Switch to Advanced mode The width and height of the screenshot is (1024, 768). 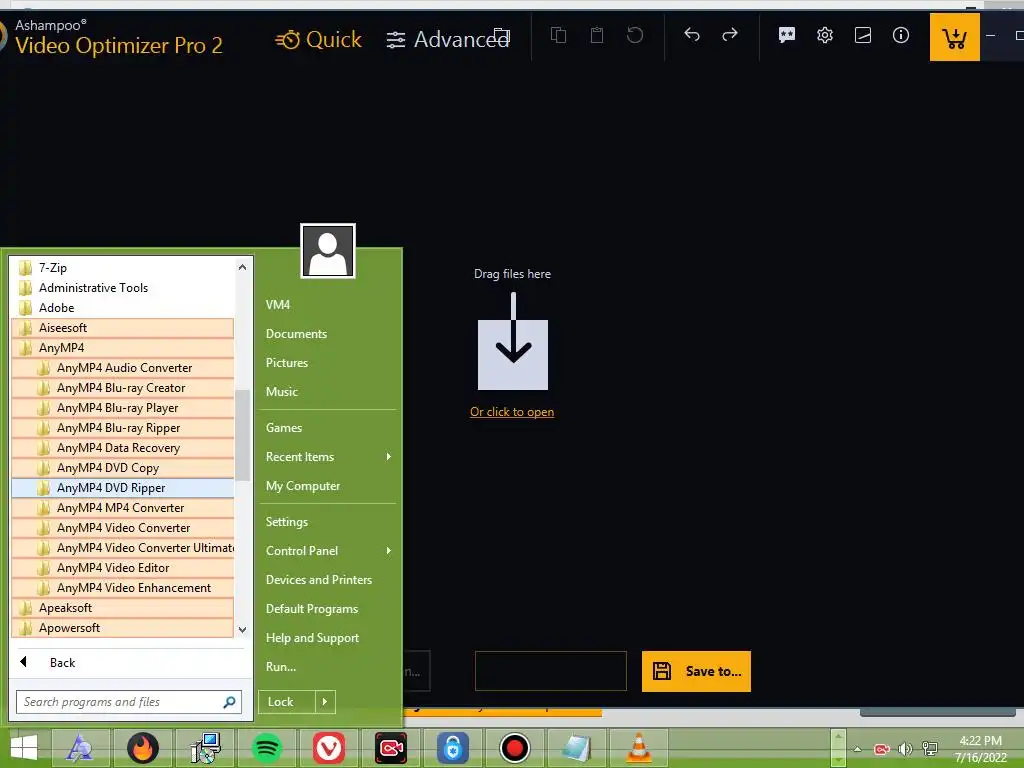tap(448, 40)
